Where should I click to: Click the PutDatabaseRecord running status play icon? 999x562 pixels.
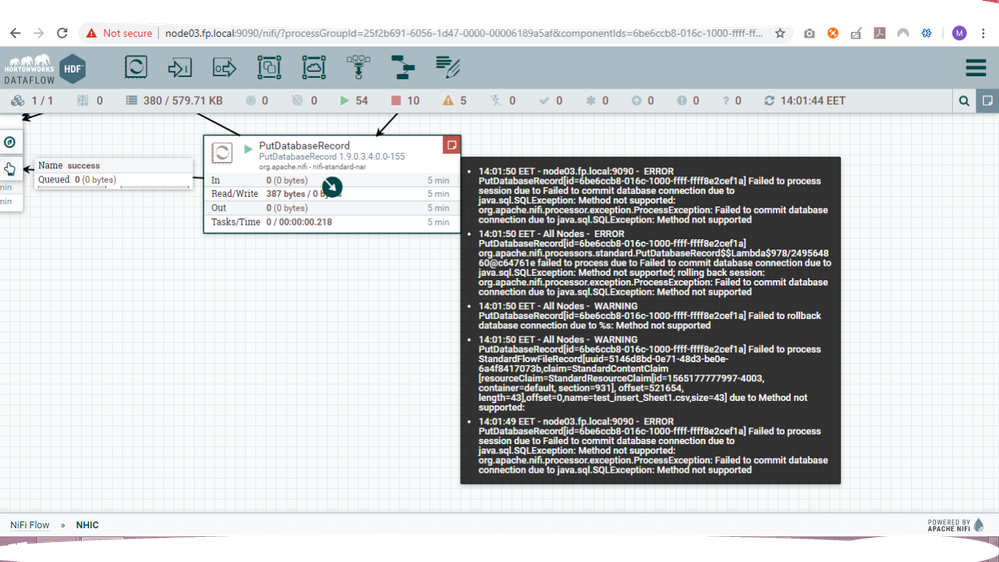click(248, 149)
